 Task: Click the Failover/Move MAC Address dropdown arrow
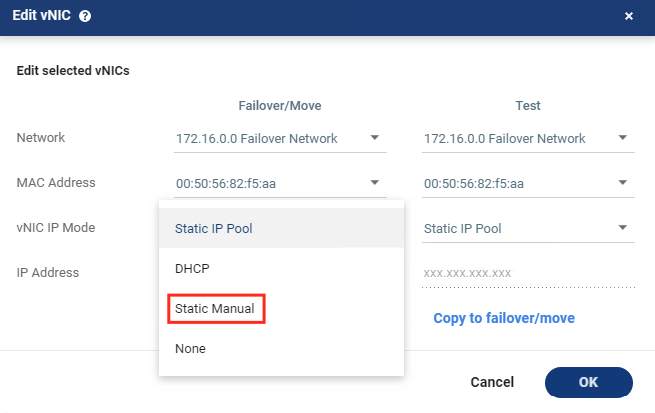(374, 183)
